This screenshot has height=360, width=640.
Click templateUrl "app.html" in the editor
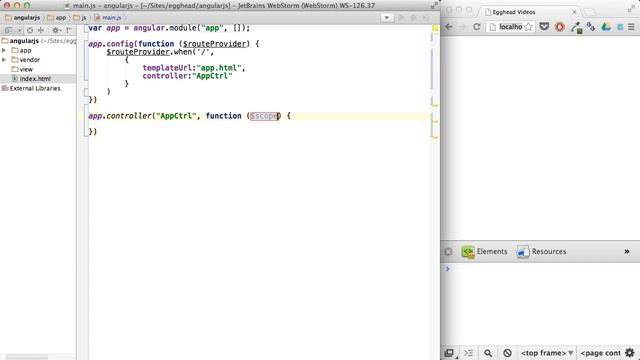194,68
